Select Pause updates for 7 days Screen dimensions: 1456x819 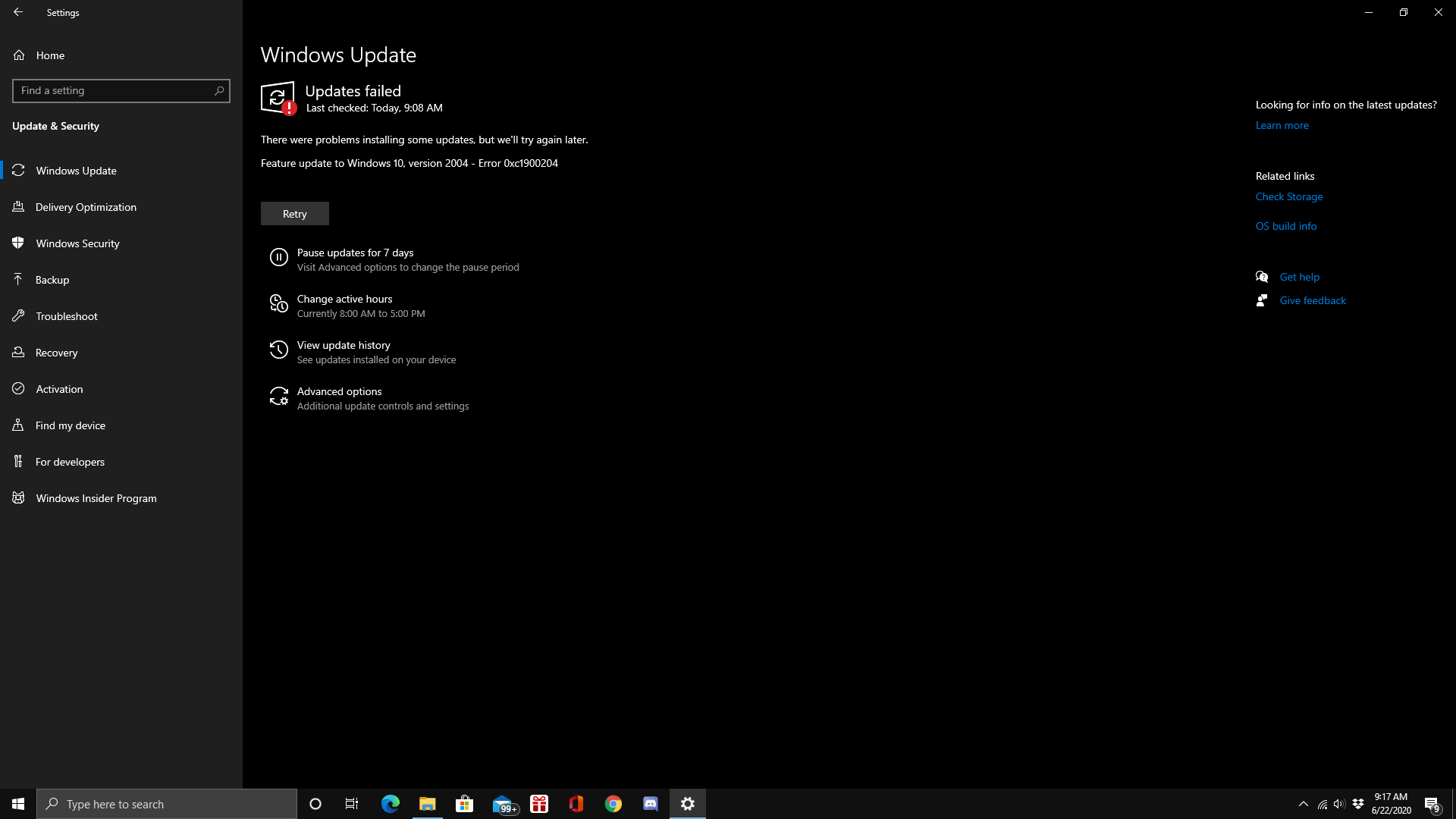[x=355, y=253]
